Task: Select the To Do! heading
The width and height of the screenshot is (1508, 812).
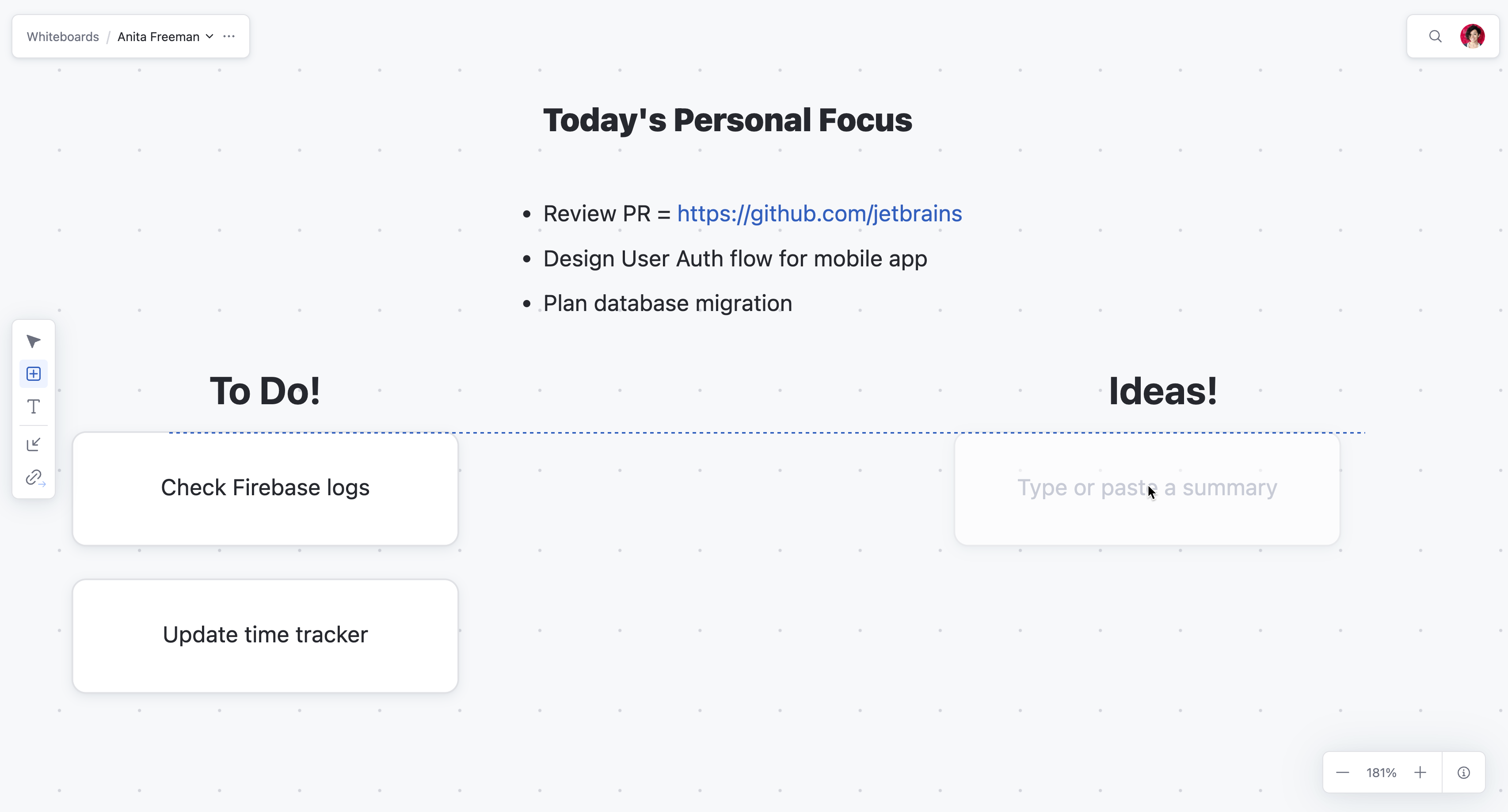Action: click(x=265, y=391)
